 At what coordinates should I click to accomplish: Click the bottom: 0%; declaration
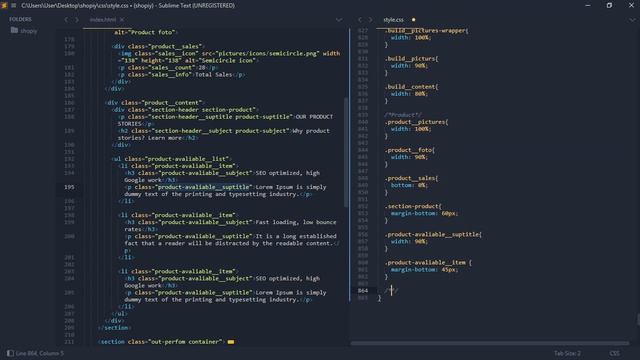(x=409, y=185)
